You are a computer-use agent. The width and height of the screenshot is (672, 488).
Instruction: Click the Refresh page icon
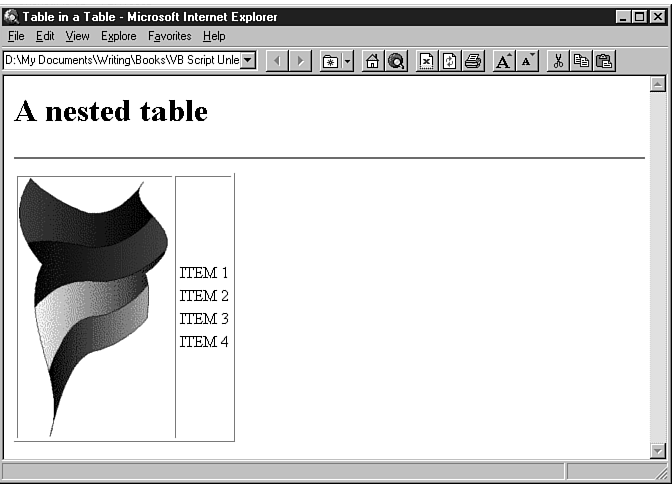[x=450, y=61]
